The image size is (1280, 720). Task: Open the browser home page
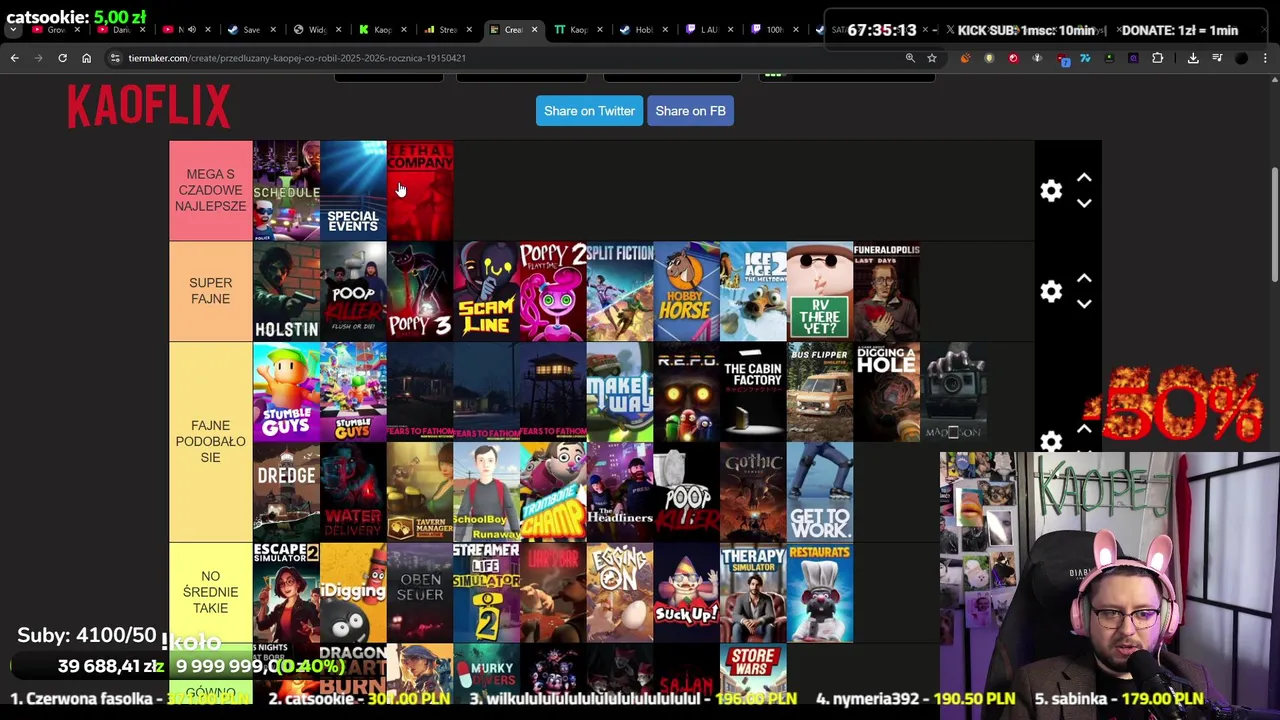tap(86, 58)
